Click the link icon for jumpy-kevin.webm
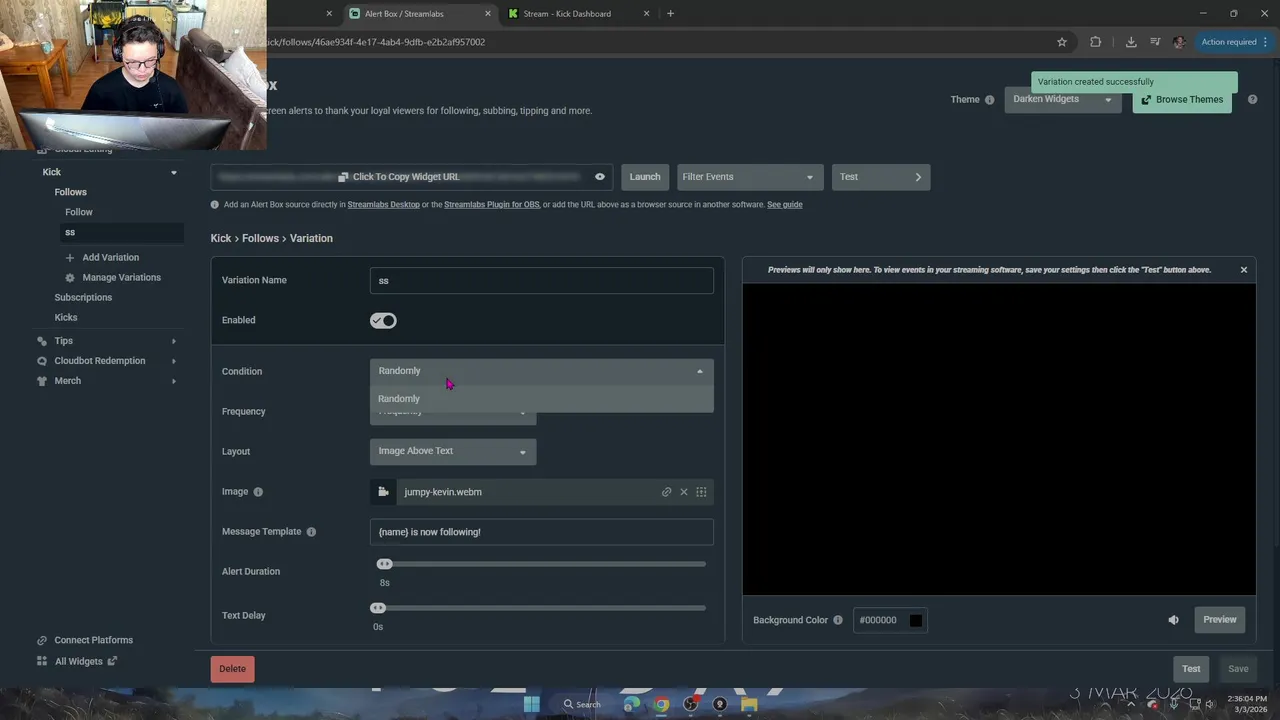The width and height of the screenshot is (1280, 720). [666, 492]
